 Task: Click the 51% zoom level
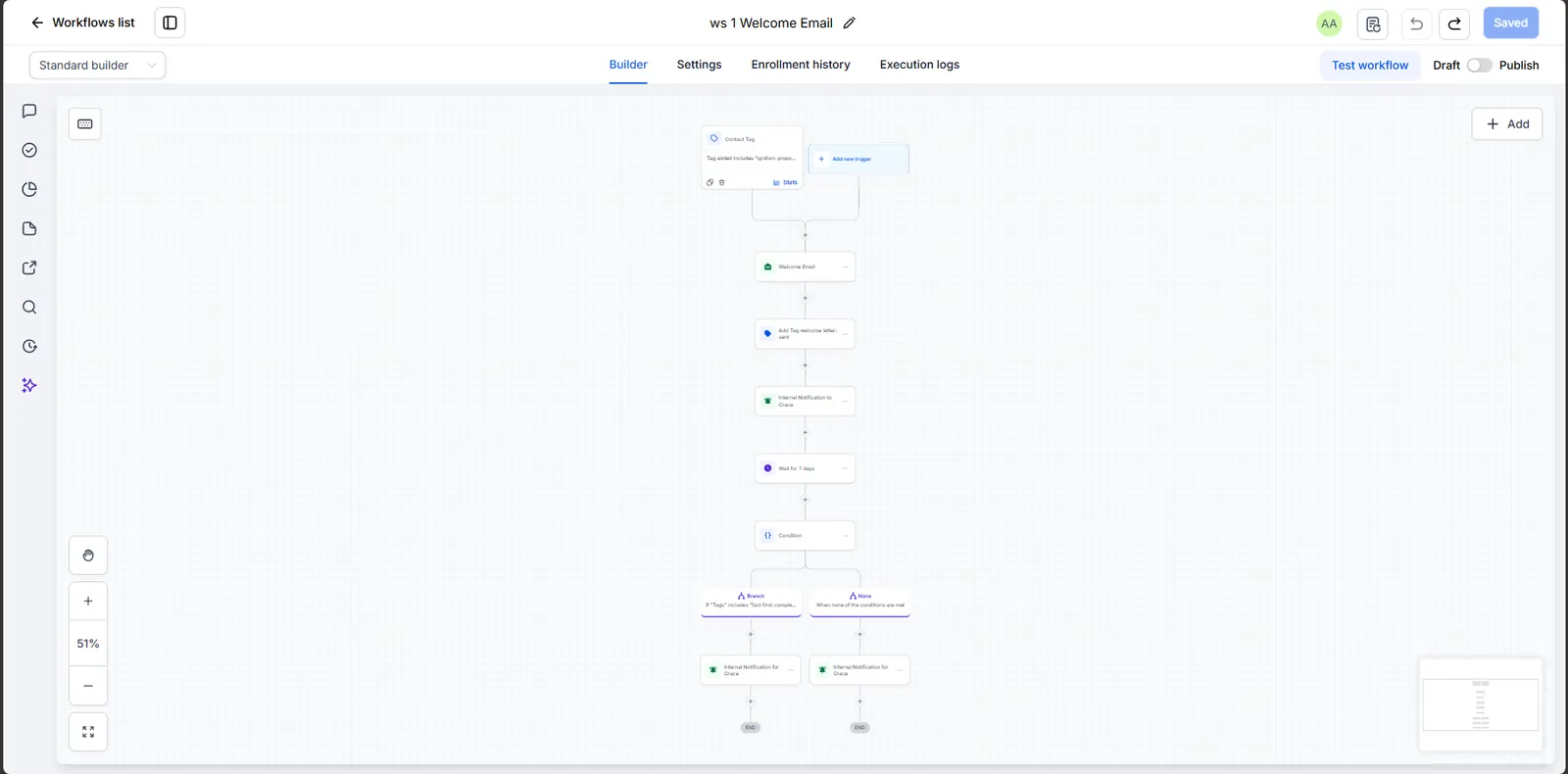(x=88, y=644)
